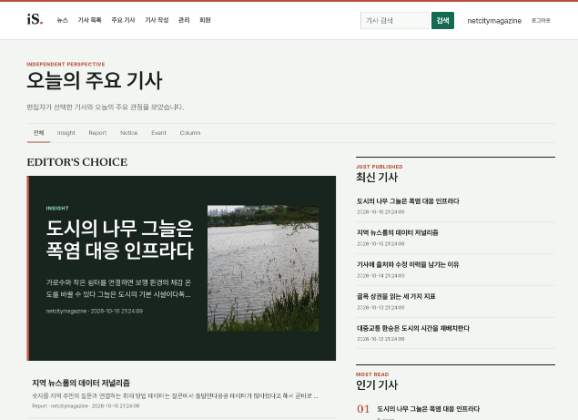Select the 전체 category tab
The height and width of the screenshot is (420, 578).
pos(38,133)
